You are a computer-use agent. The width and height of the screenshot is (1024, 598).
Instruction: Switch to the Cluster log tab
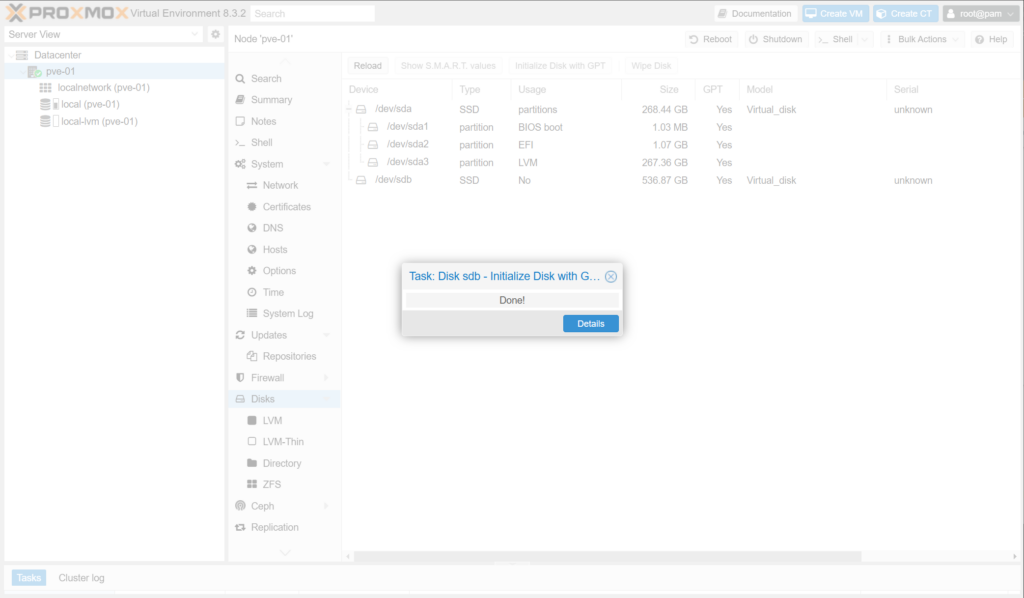(x=81, y=578)
